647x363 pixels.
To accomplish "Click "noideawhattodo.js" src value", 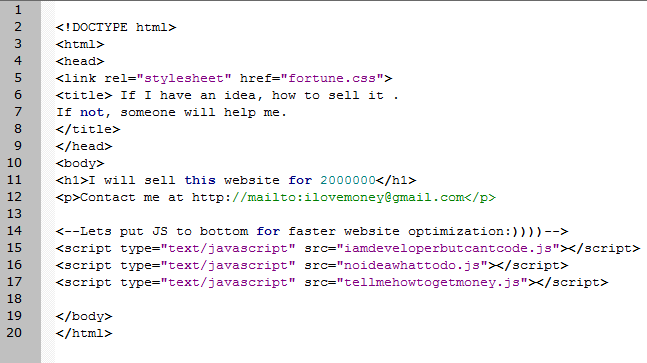I will click(412, 265).
